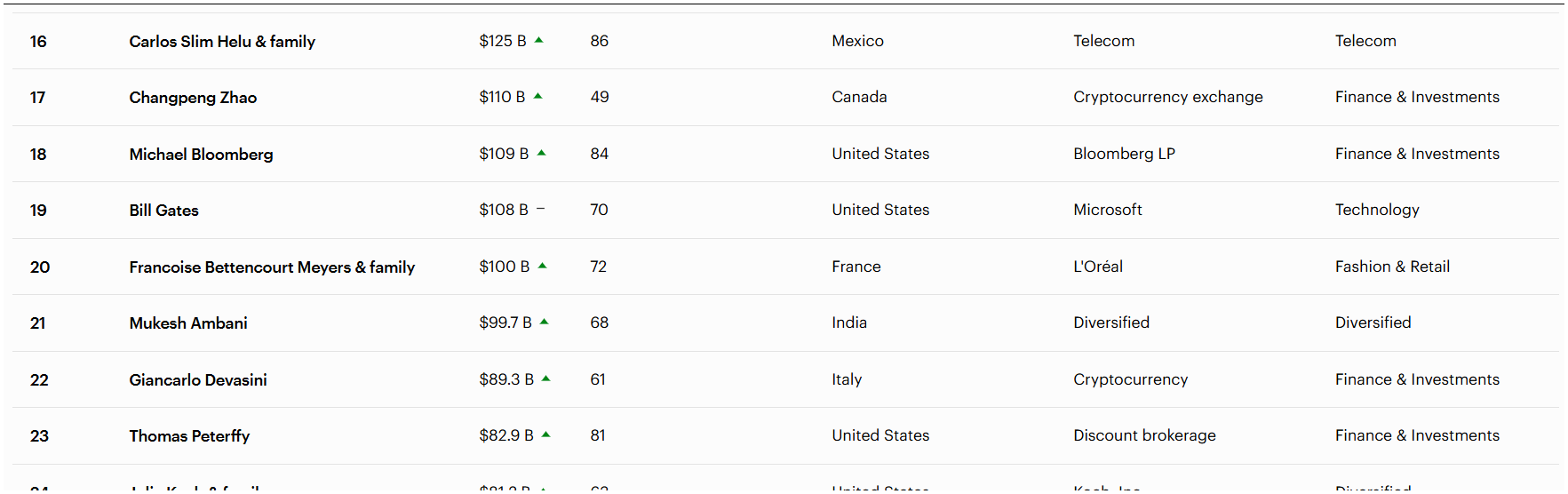The image size is (1568, 494).
Task: Open Changpeng Zhao's profile
Action: 193,97
